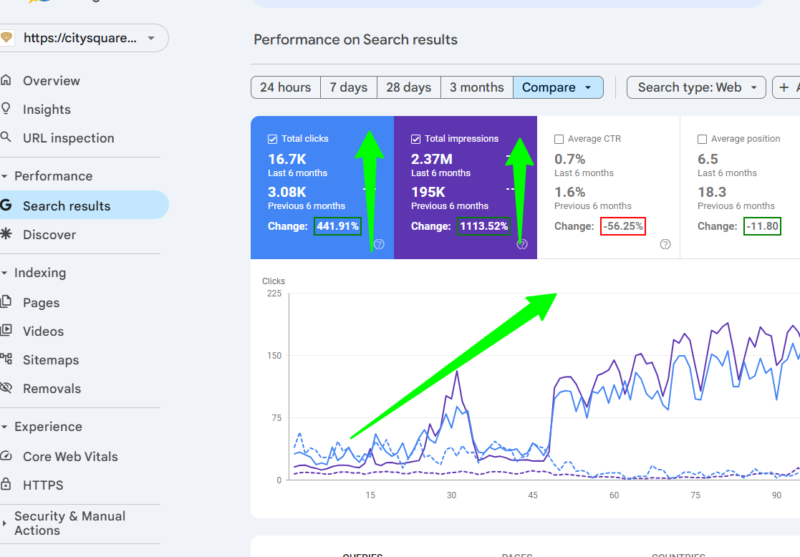
Task: Collapse the Indexing section
Action: [5, 273]
